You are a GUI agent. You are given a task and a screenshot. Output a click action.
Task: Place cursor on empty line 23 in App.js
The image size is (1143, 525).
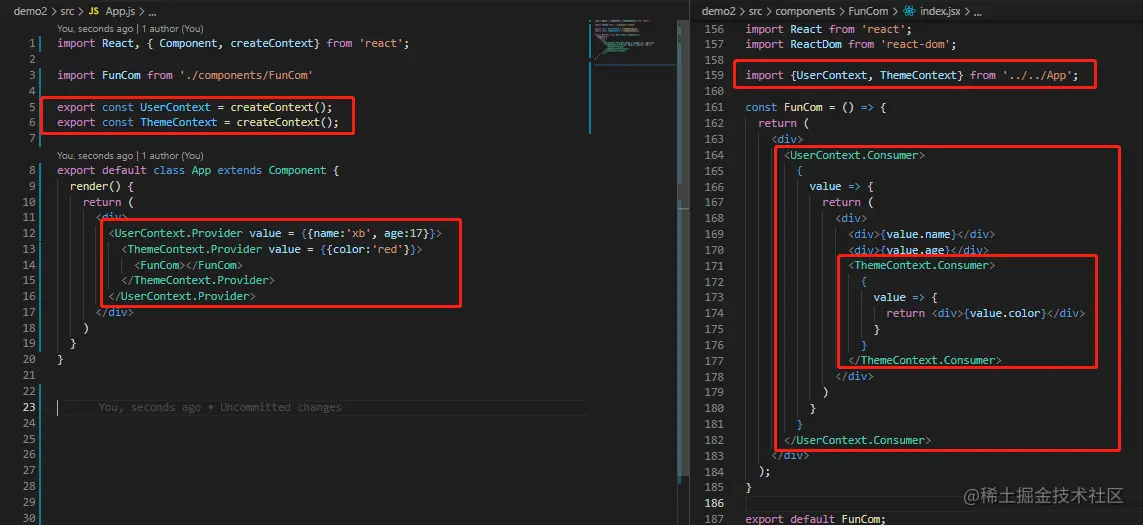click(321, 407)
